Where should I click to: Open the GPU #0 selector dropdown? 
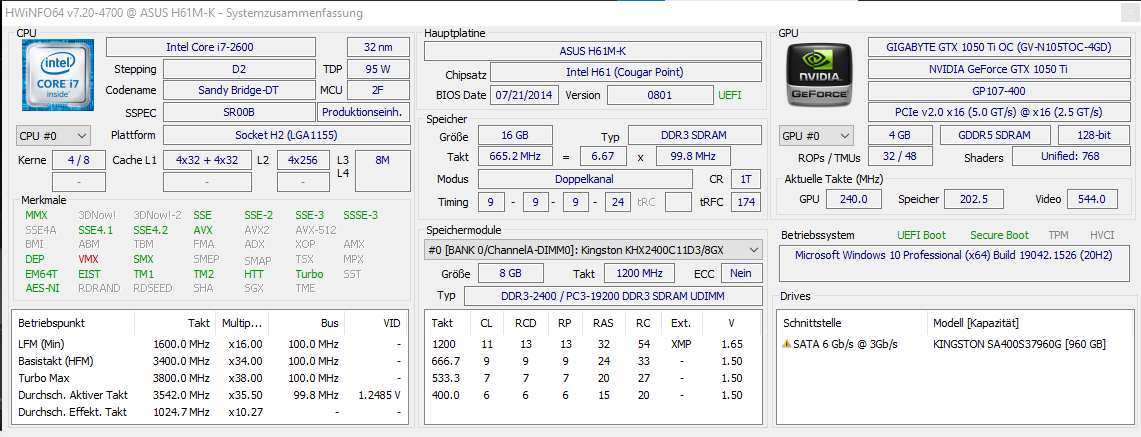tap(816, 135)
